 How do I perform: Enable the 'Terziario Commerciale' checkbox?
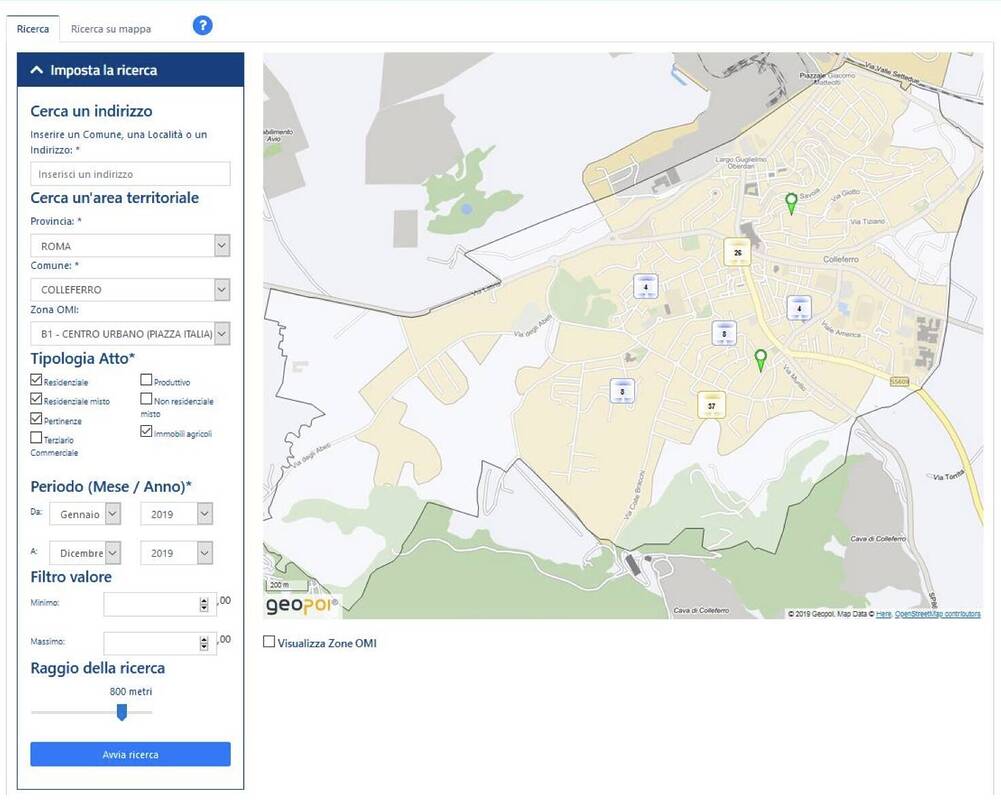36,438
